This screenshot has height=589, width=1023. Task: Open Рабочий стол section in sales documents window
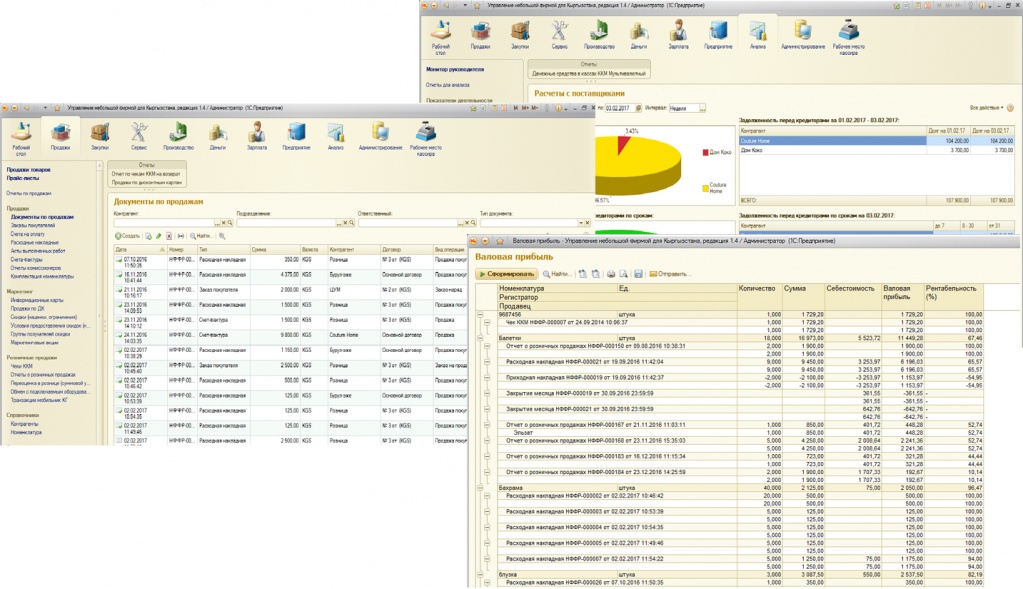(x=21, y=138)
